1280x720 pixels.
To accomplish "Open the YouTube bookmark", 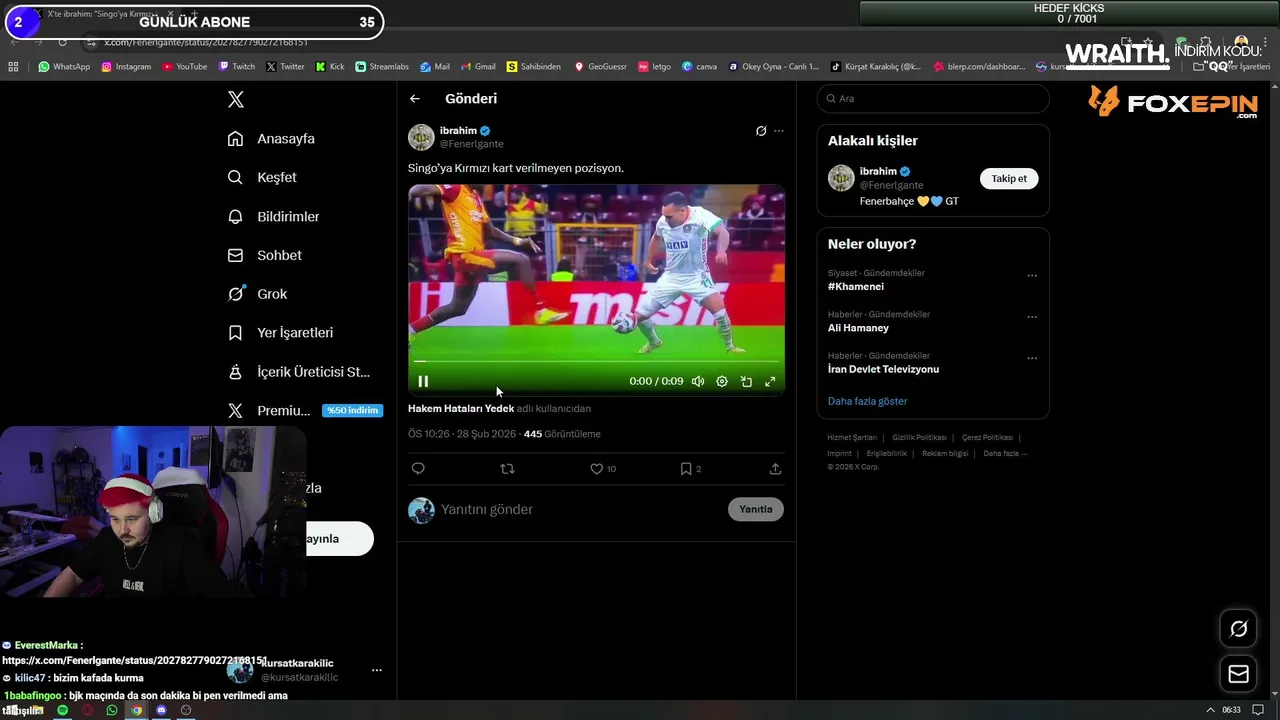I will point(184,67).
